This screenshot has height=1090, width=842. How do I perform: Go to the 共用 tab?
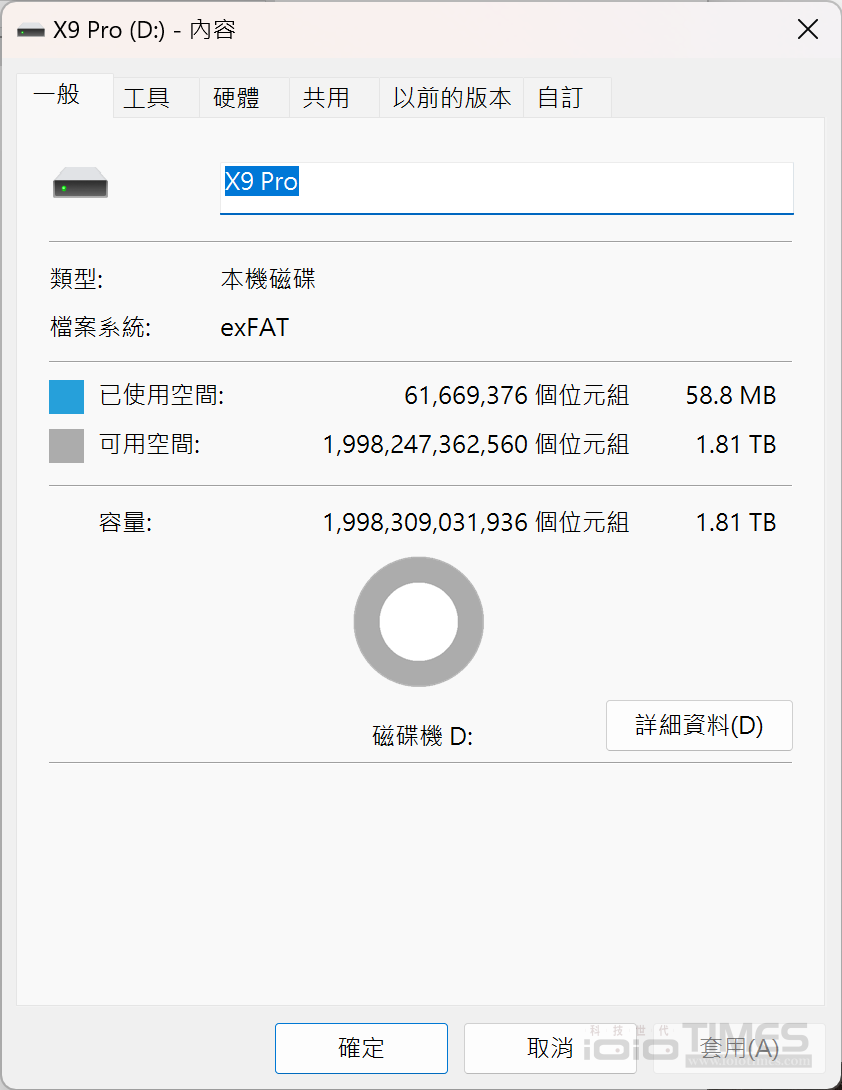point(326,98)
